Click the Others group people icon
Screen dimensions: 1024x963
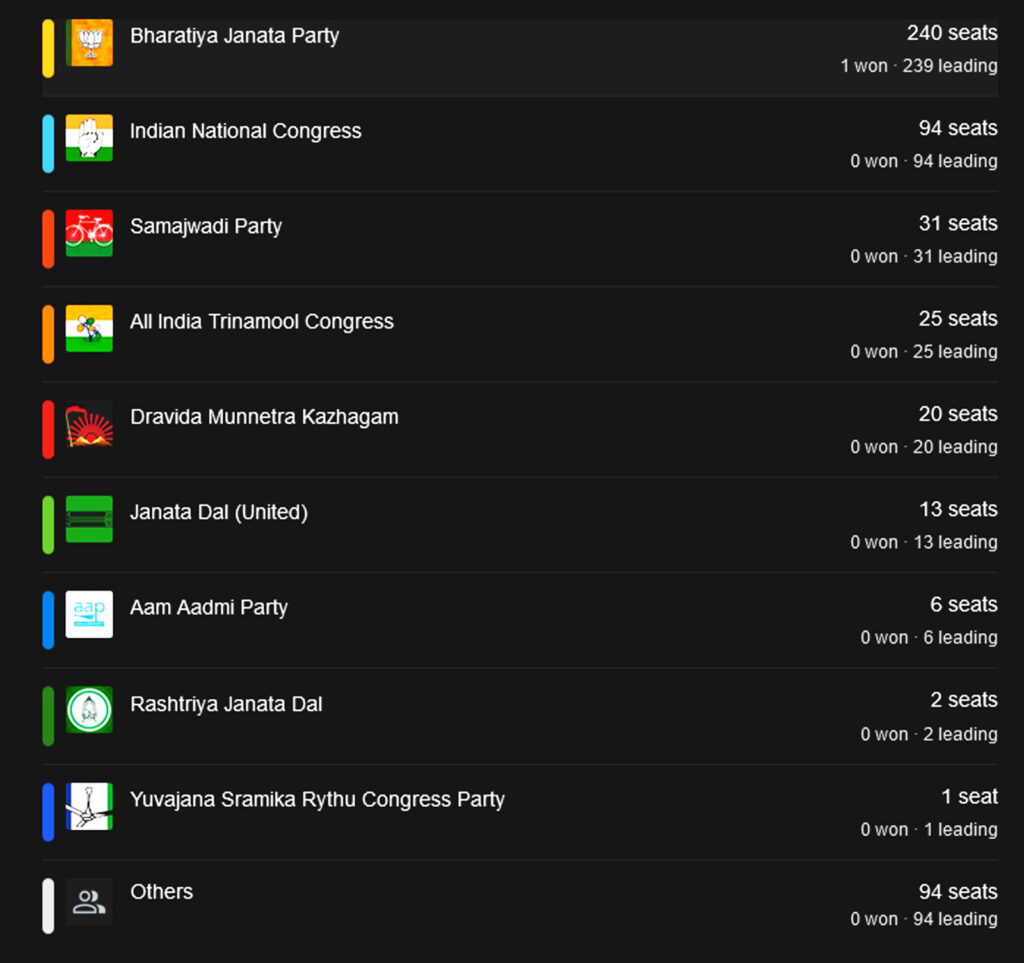tap(89, 901)
